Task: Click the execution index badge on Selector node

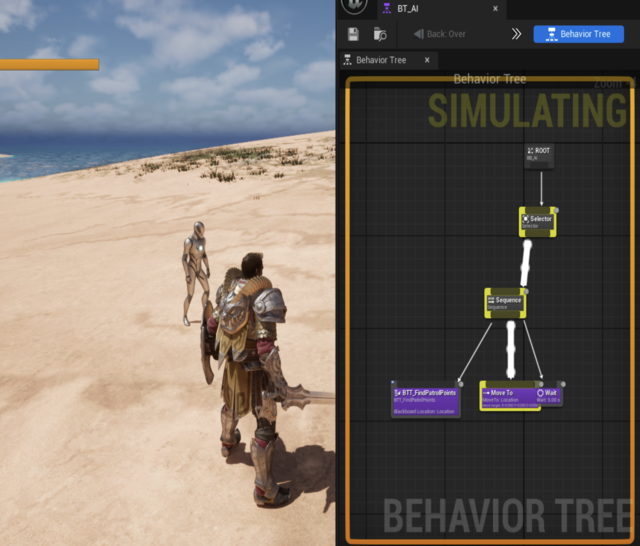Action: pos(556,210)
